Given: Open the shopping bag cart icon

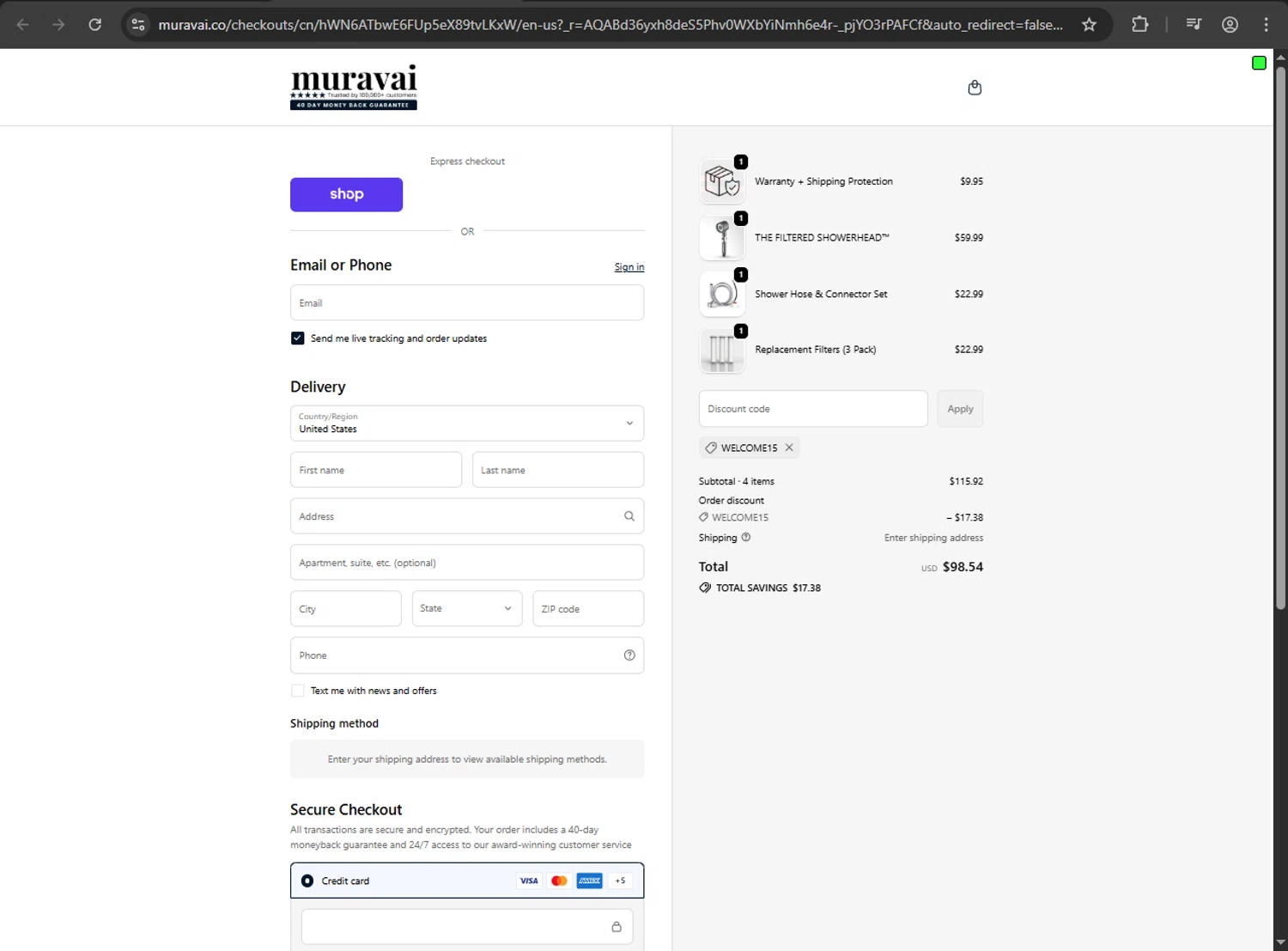Looking at the screenshot, I should point(975,88).
